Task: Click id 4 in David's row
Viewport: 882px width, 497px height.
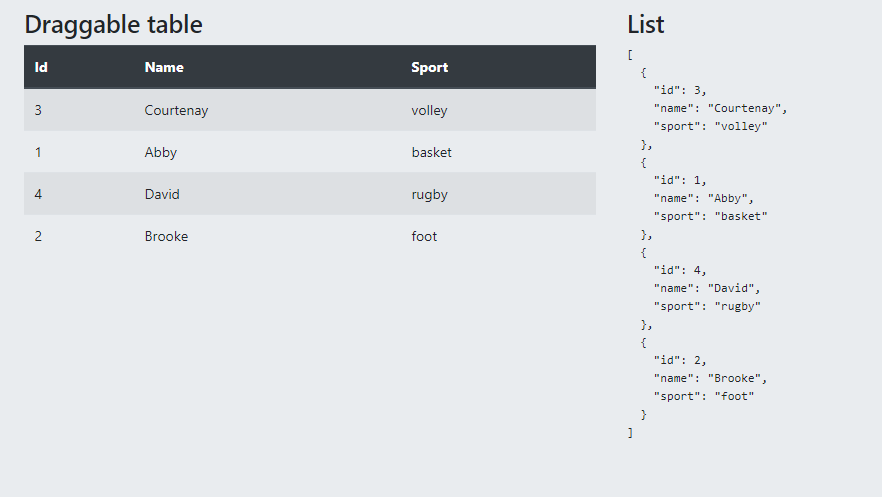Action: 38,194
